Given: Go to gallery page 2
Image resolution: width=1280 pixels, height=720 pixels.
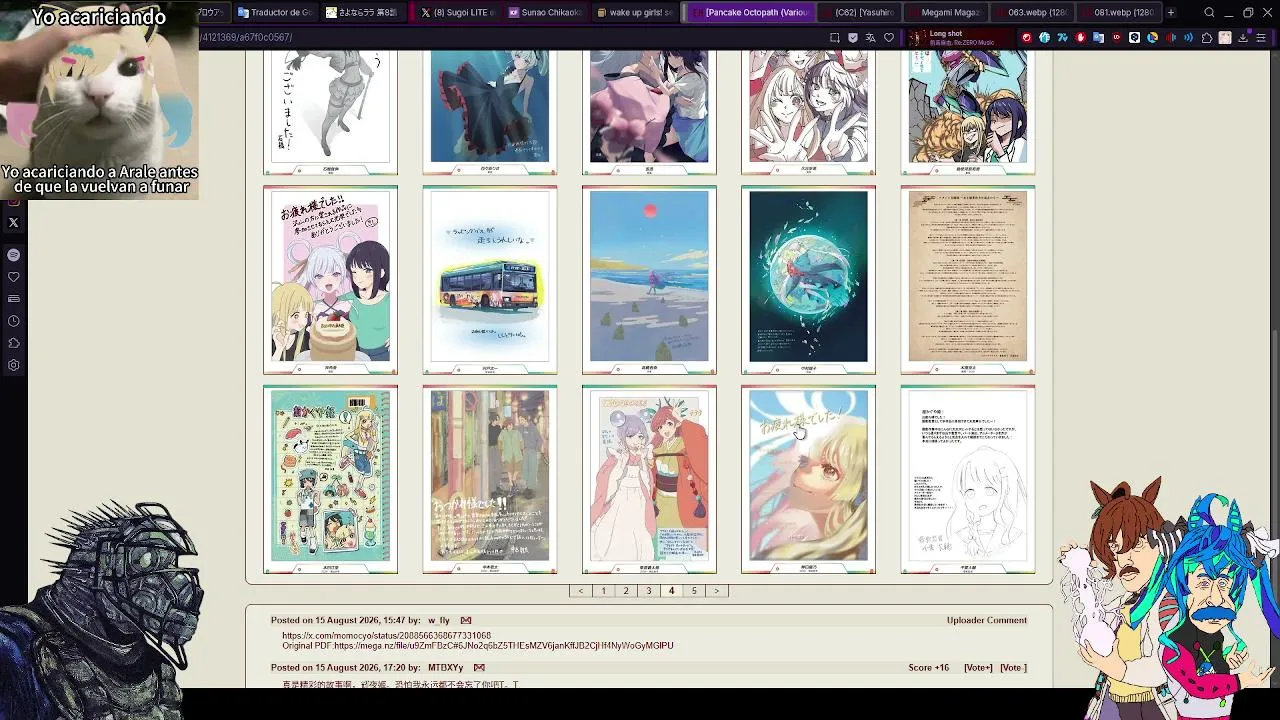Looking at the screenshot, I should pyautogui.click(x=626, y=591).
